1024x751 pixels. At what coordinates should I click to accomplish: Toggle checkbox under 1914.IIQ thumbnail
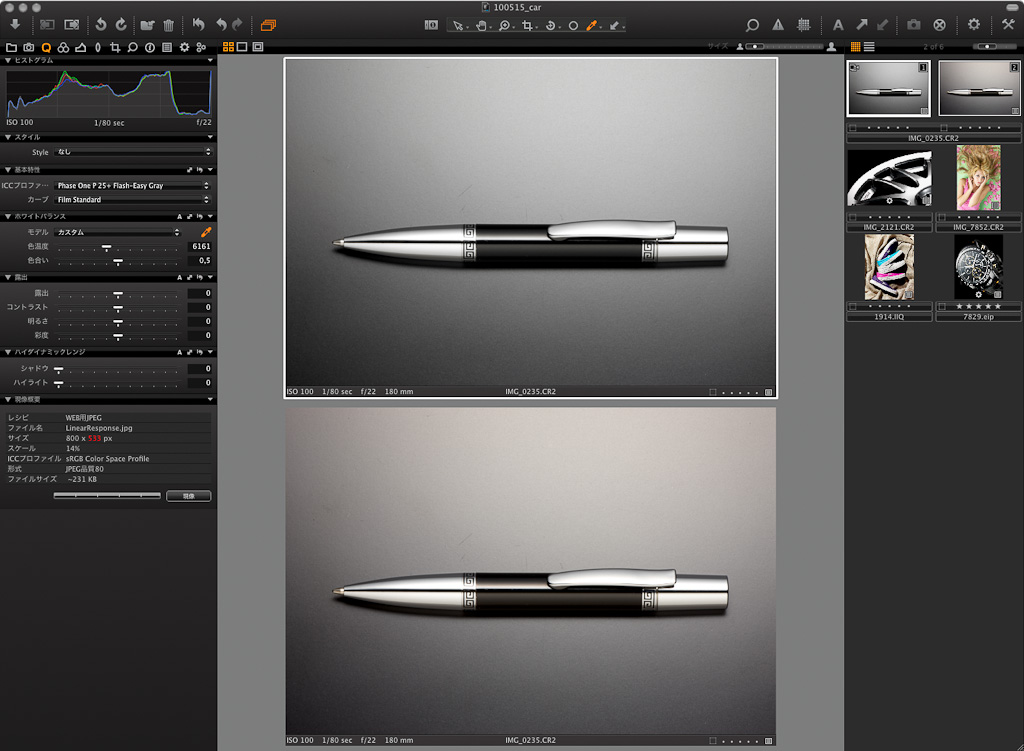click(x=851, y=307)
